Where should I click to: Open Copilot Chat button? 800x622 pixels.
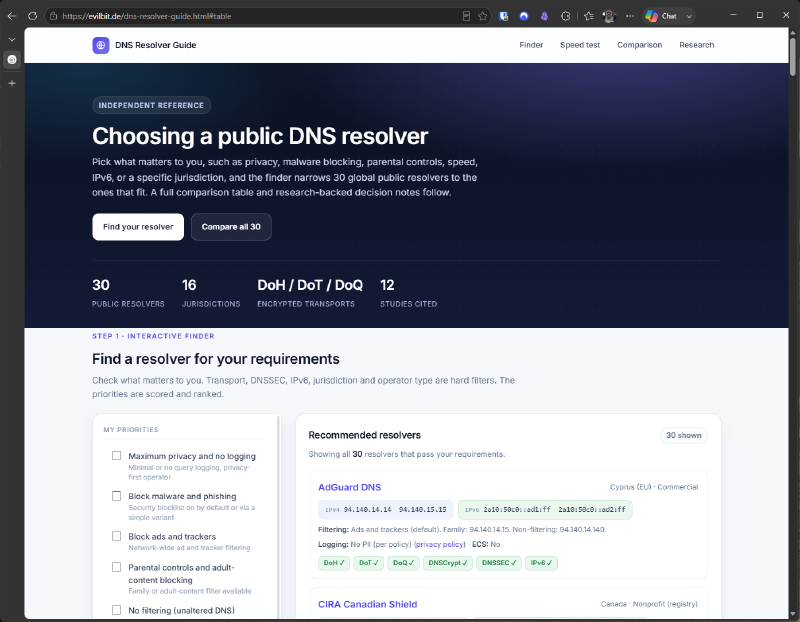(x=661, y=16)
